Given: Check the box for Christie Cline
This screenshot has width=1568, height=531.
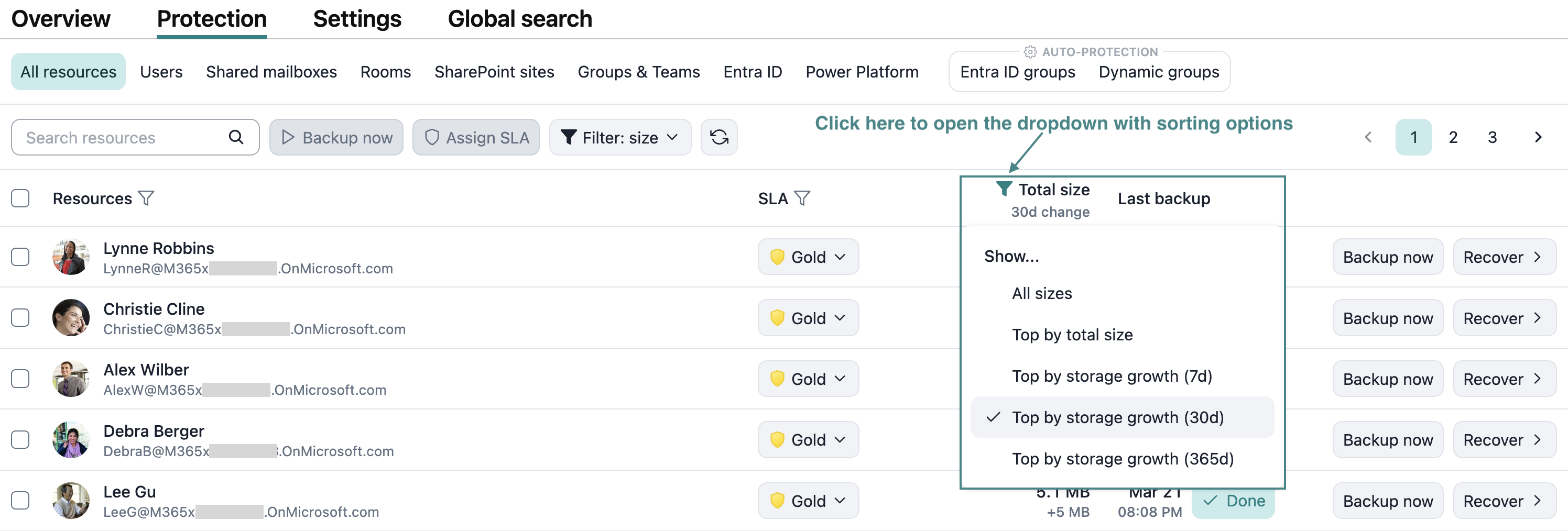Looking at the screenshot, I should 20,317.
